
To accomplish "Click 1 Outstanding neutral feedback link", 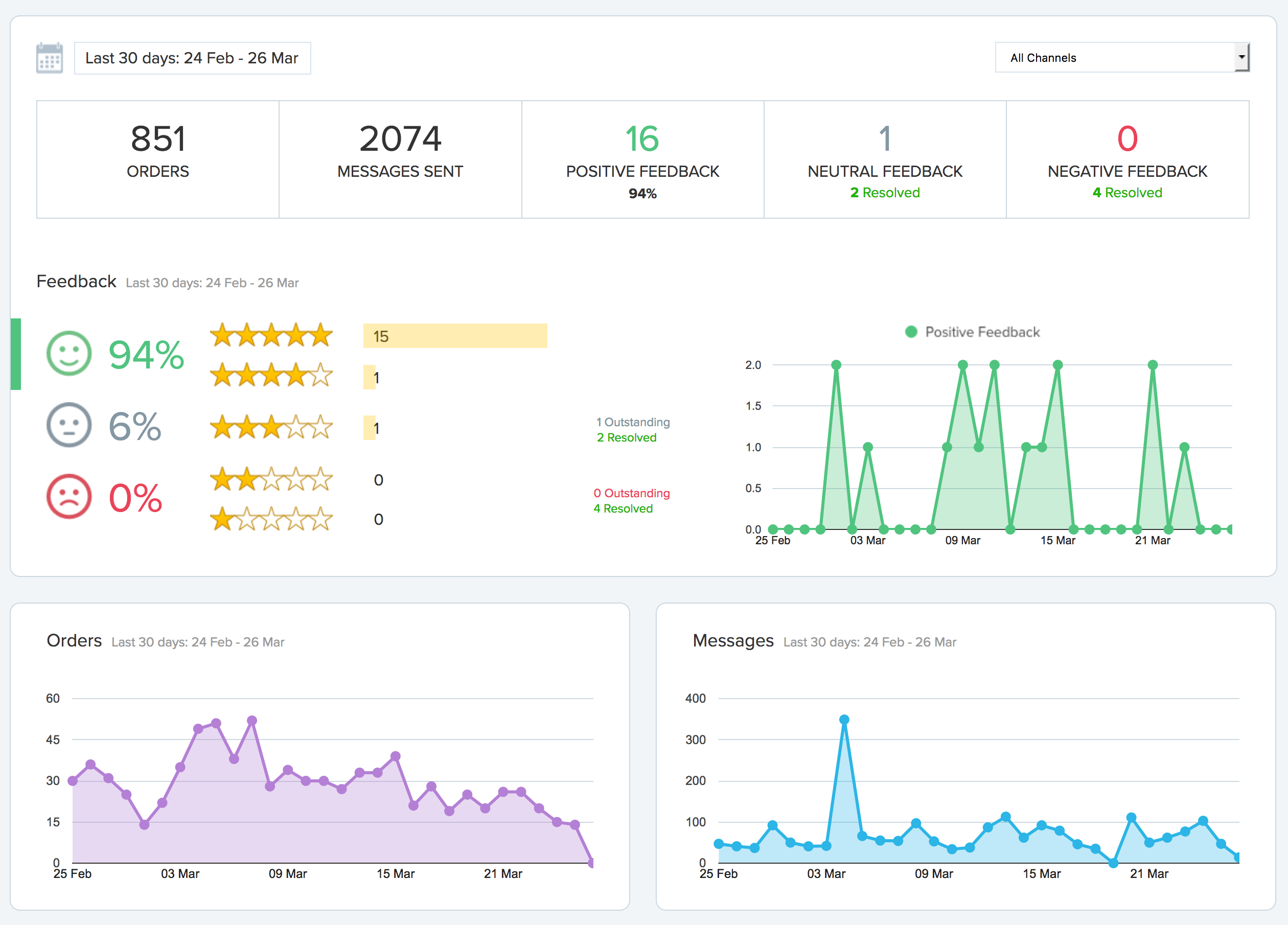I will tap(633, 422).
